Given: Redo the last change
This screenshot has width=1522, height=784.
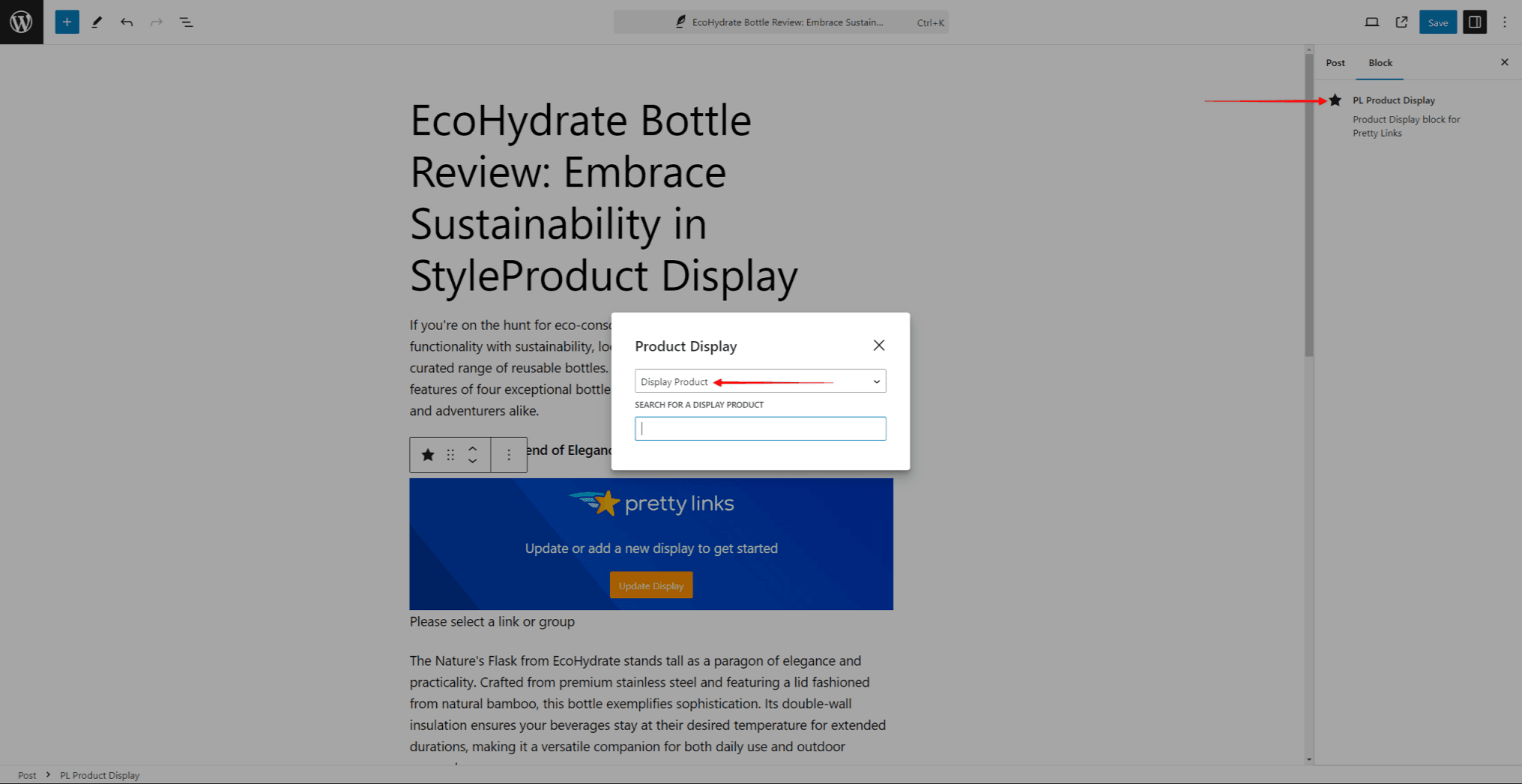Looking at the screenshot, I should pos(156,22).
